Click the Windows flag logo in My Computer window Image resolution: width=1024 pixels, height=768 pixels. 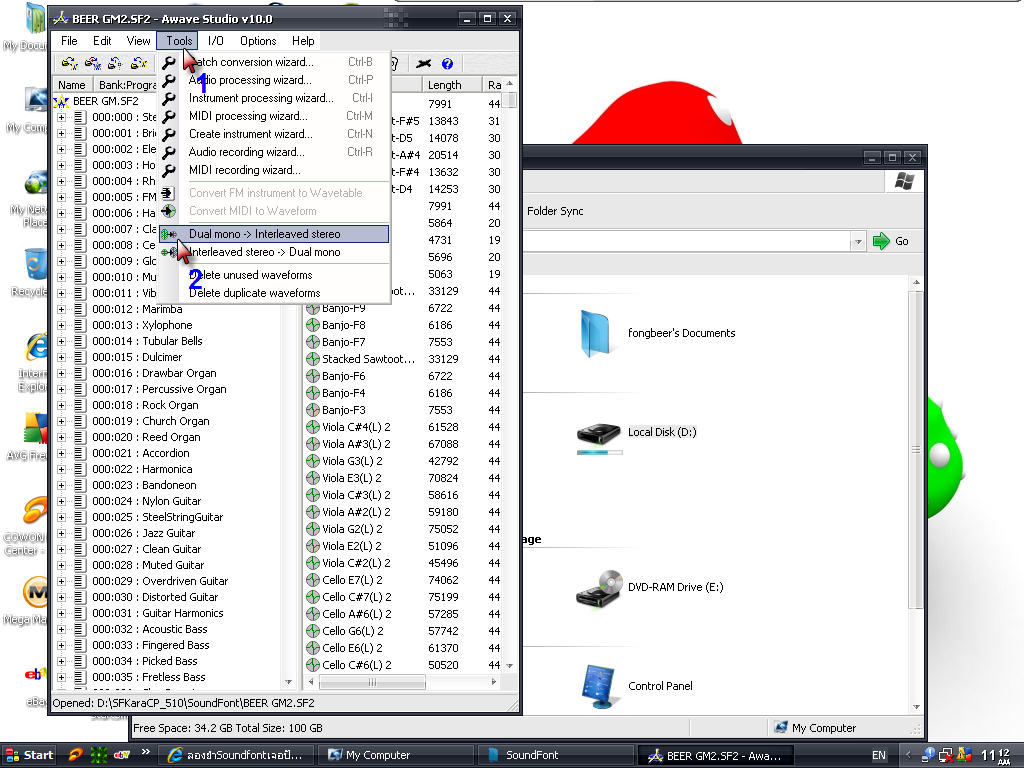tap(904, 181)
